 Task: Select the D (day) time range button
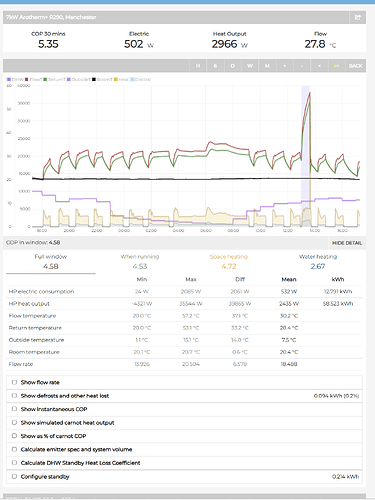point(233,66)
